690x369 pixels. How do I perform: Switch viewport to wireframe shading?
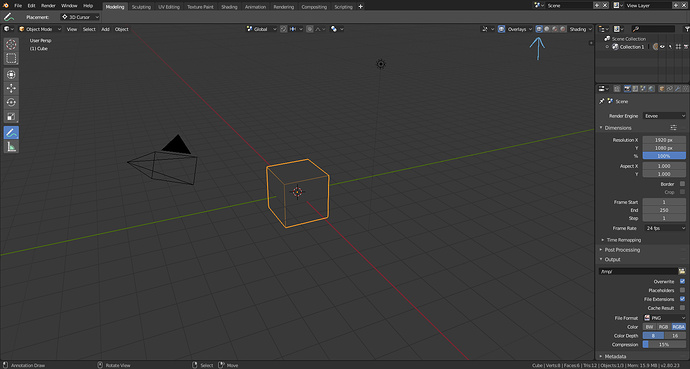pyautogui.click(x=539, y=29)
